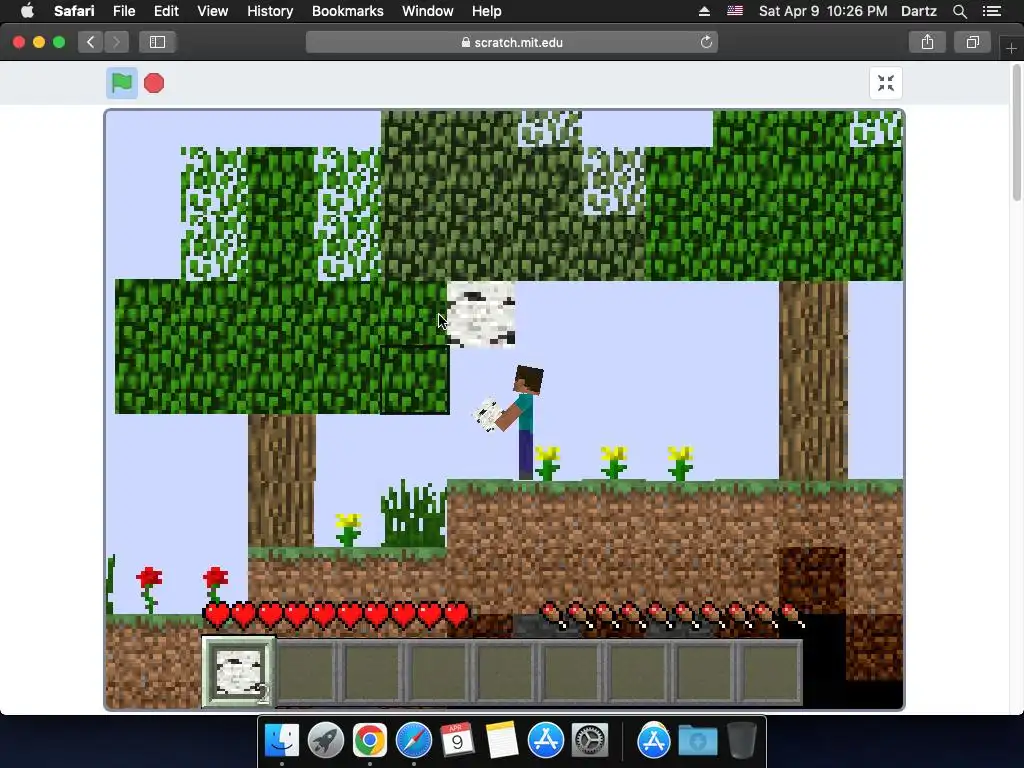Go forward with Safari forward arrow

(116, 42)
